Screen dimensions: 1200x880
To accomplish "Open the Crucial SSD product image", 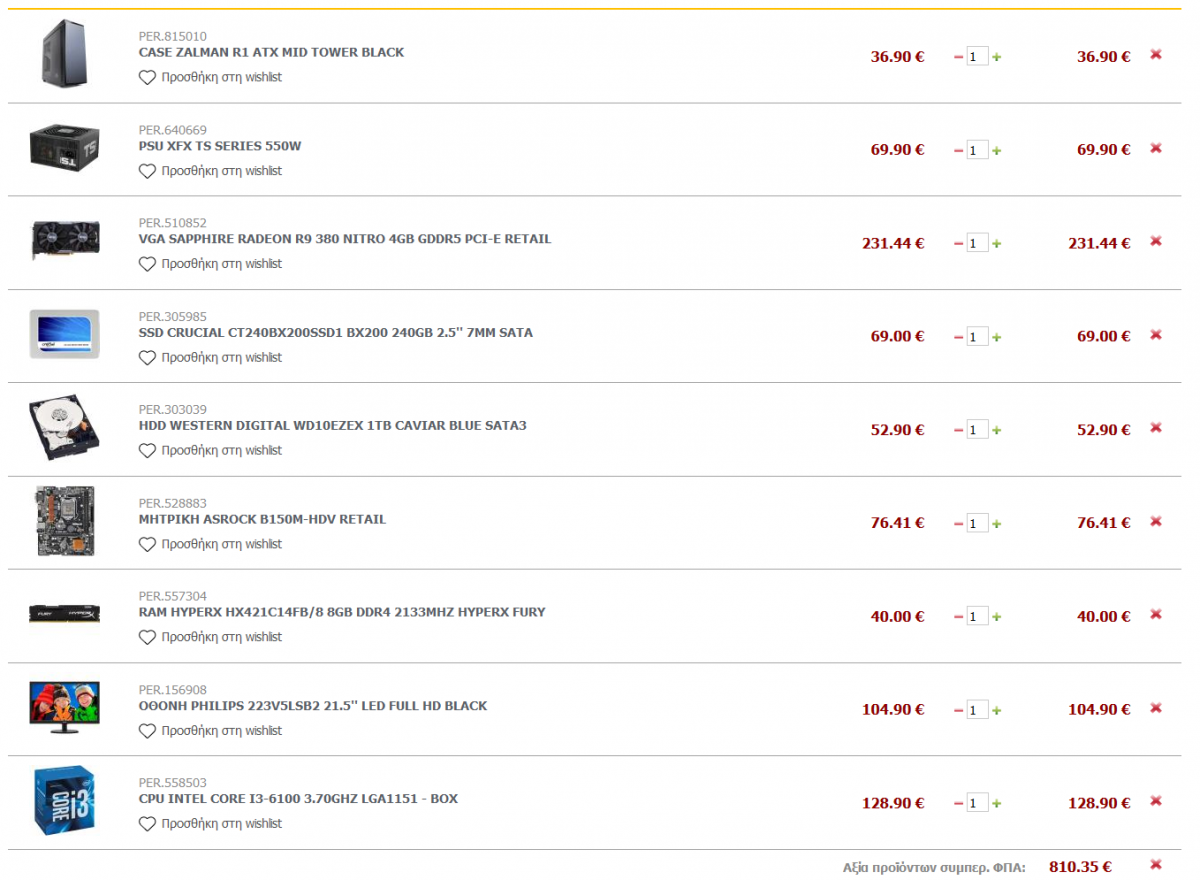I will [65, 334].
